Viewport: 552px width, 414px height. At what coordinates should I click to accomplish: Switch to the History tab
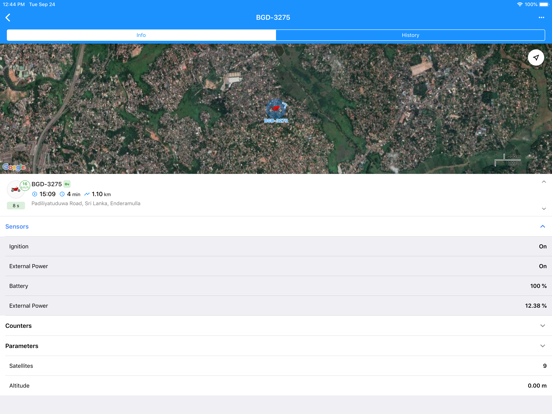[410, 35]
